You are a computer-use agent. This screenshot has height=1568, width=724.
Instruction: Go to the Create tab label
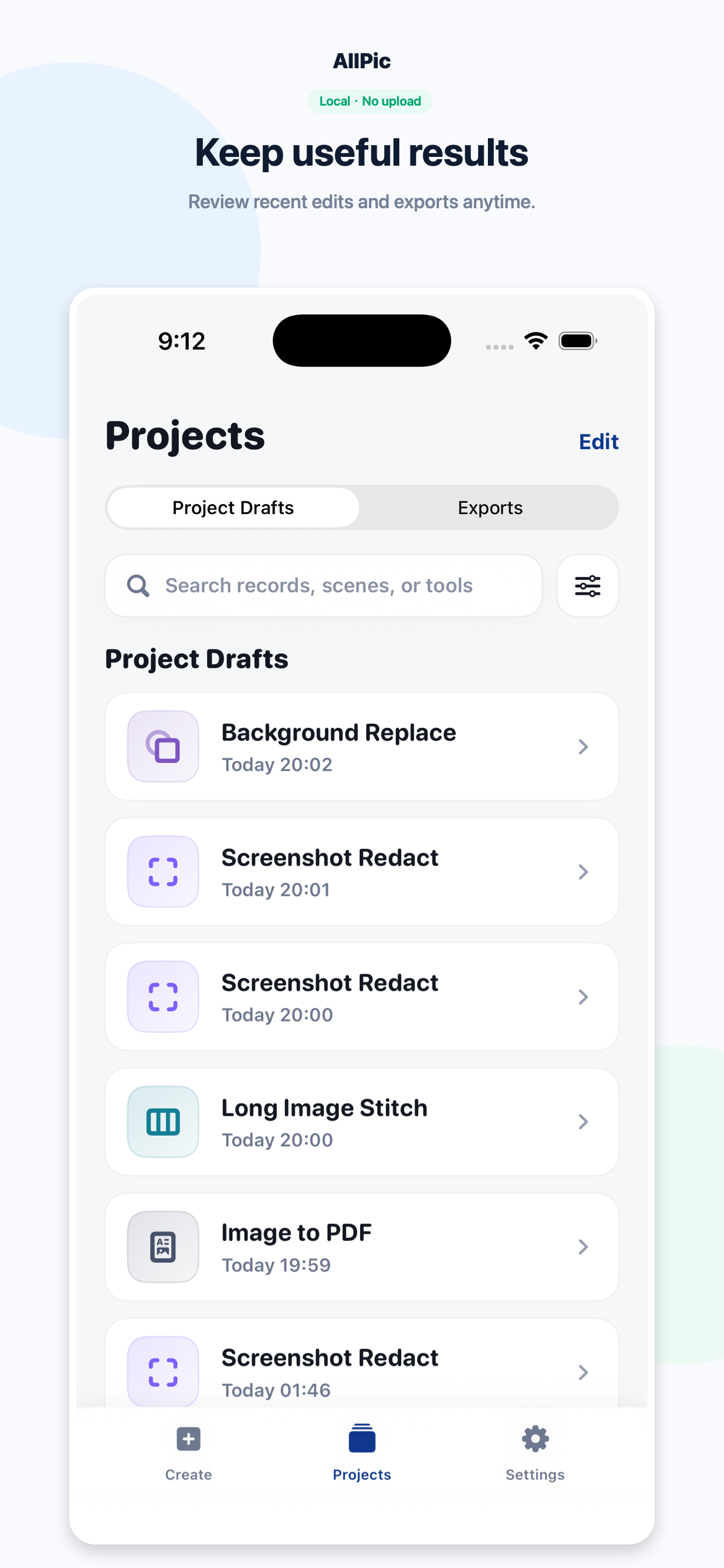coord(189,1474)
